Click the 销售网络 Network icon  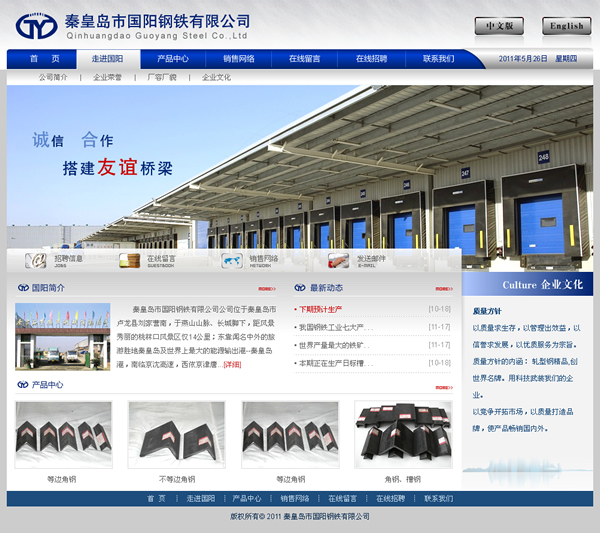click(232, 260)
